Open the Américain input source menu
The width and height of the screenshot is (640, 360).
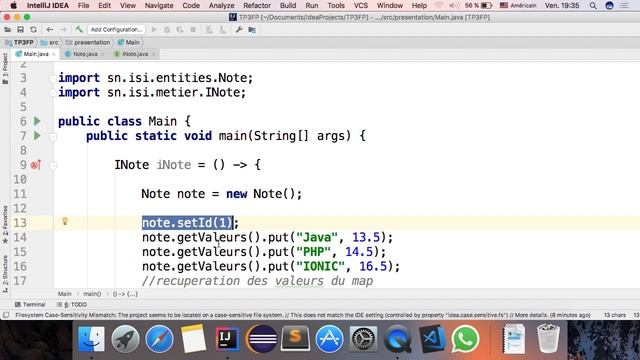click(x=518, y=6)
